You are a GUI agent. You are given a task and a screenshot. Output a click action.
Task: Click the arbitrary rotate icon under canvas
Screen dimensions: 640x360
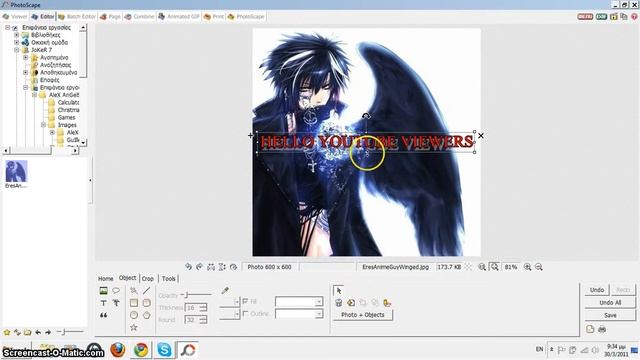click(233, 267)
